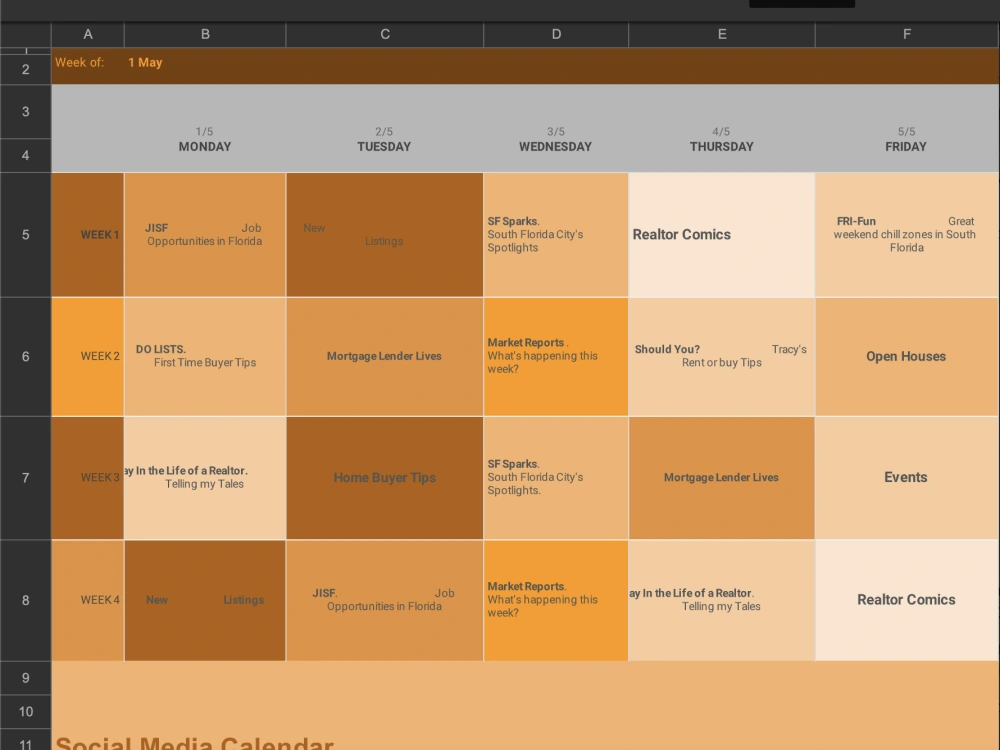
Task: Select column C header
Action: click(385, 34)
